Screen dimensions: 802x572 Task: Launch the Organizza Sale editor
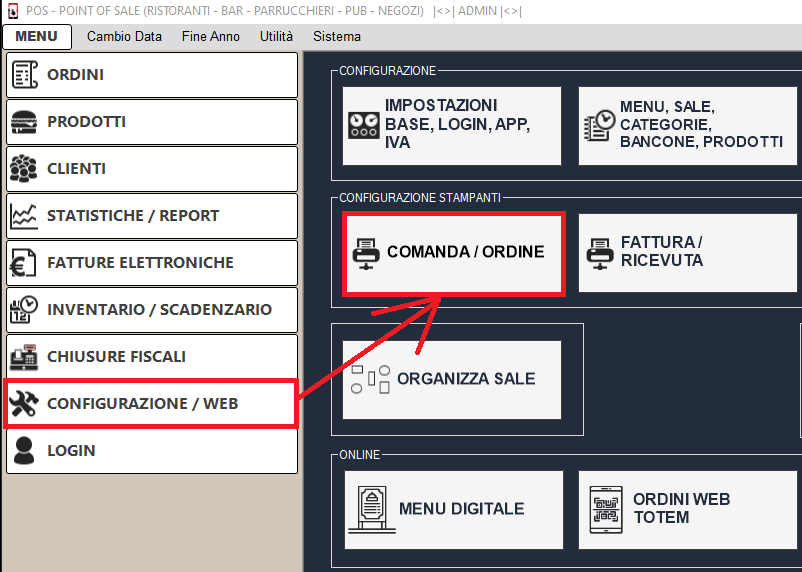point(452,379)
